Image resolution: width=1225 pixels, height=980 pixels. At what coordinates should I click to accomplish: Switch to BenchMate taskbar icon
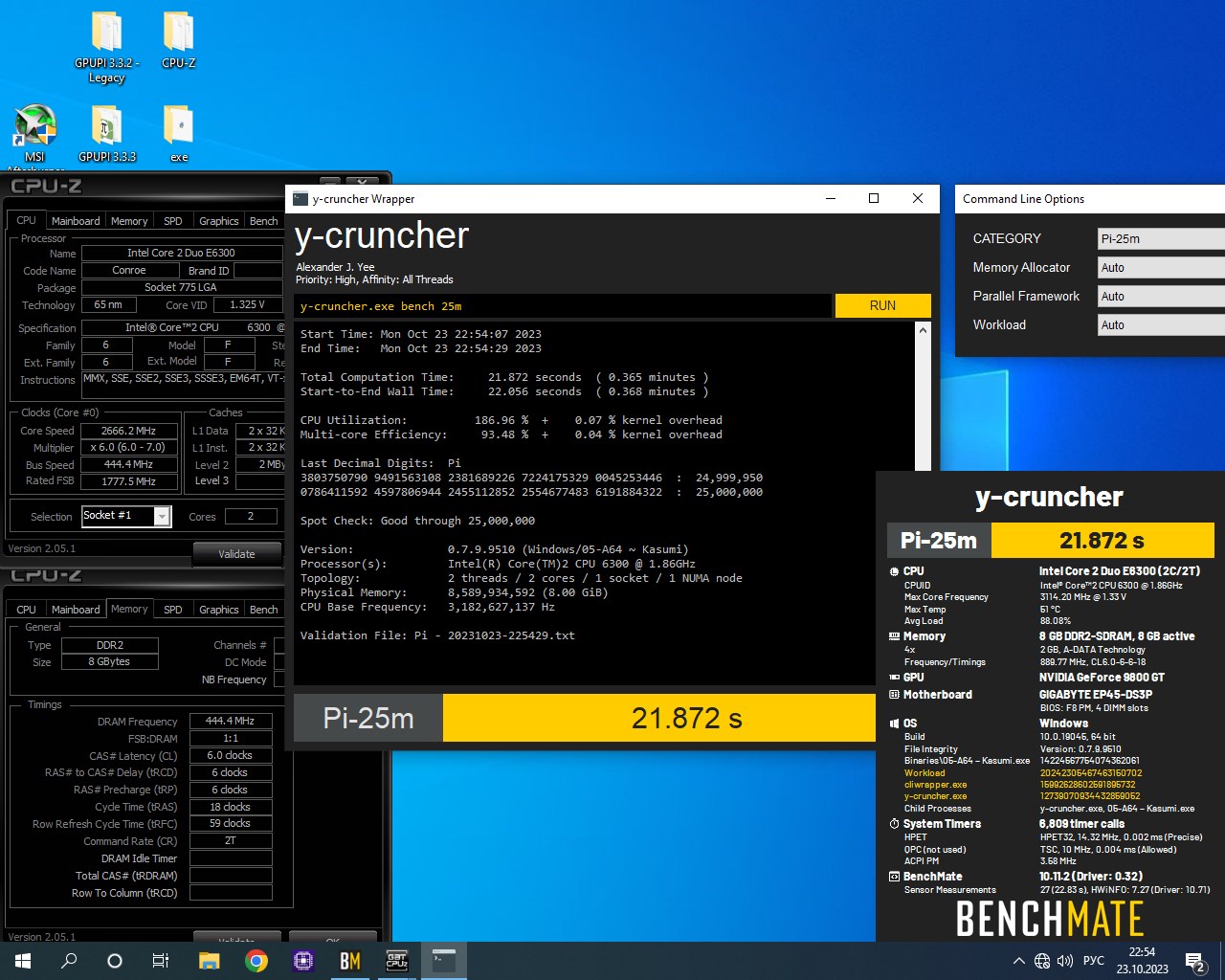click(x=350, y=961)
